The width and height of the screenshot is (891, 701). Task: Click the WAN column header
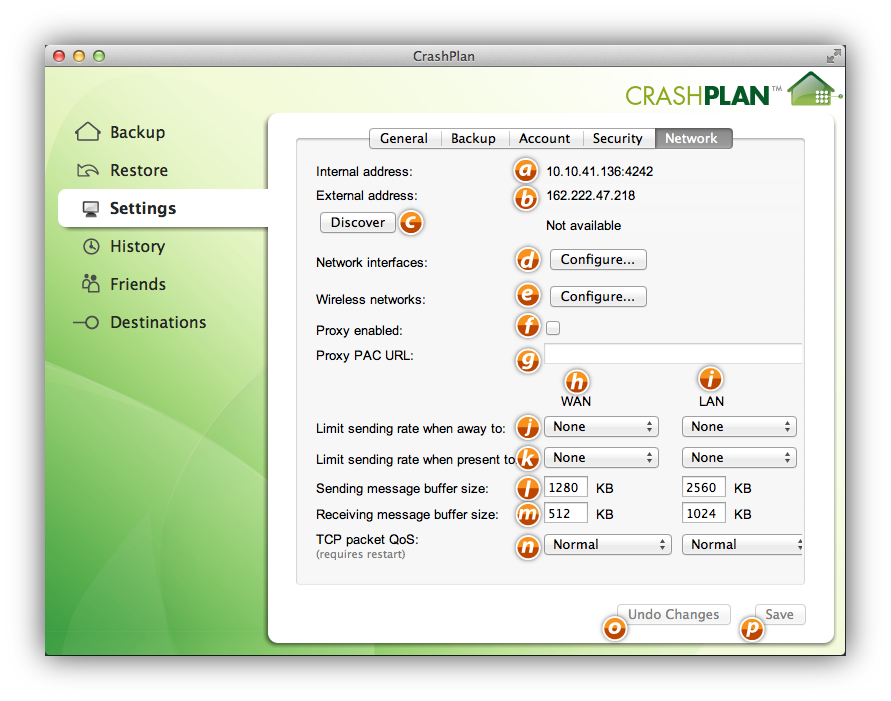click(576, 401)
